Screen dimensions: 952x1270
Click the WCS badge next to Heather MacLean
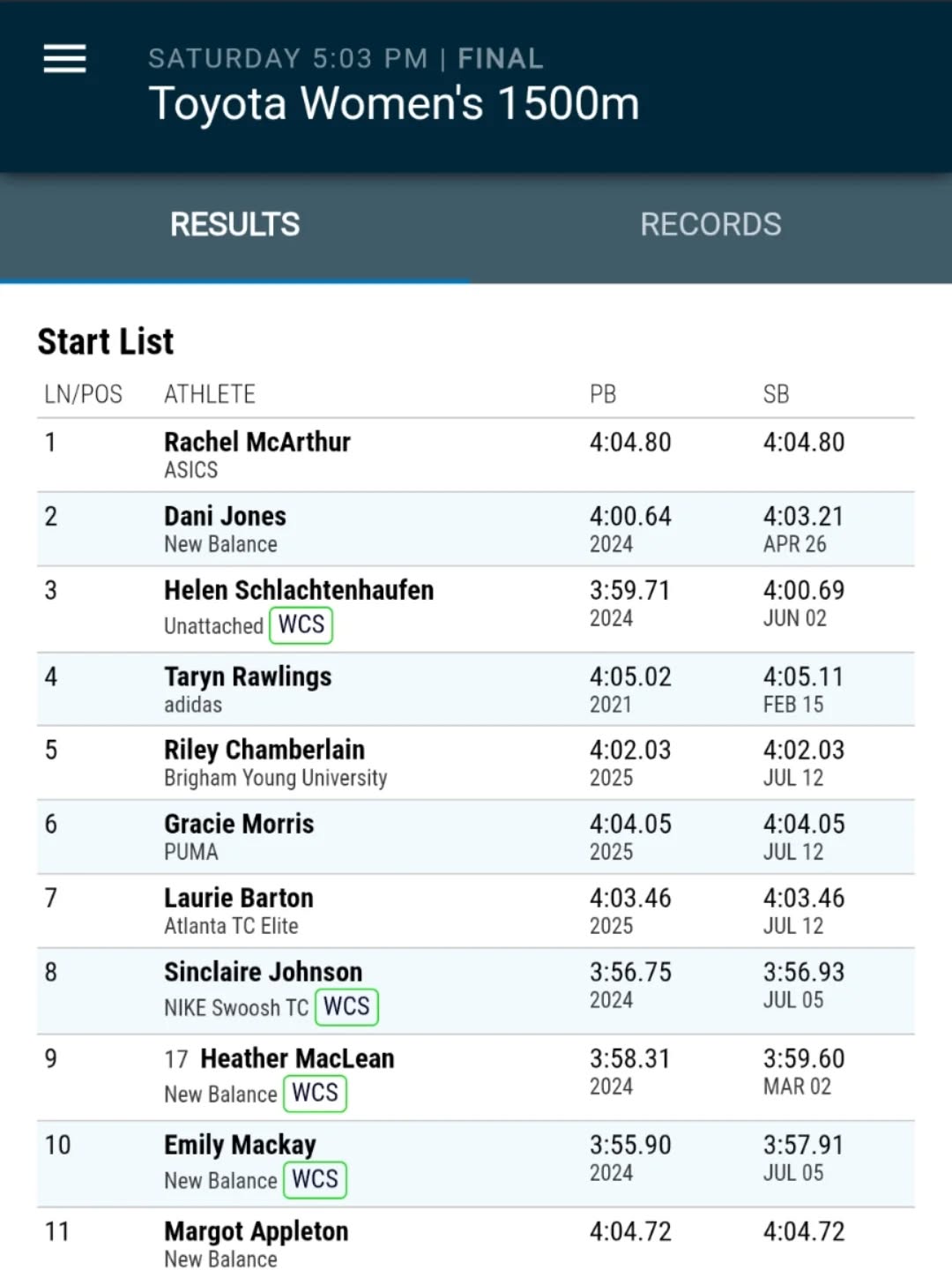(315, 1093)
